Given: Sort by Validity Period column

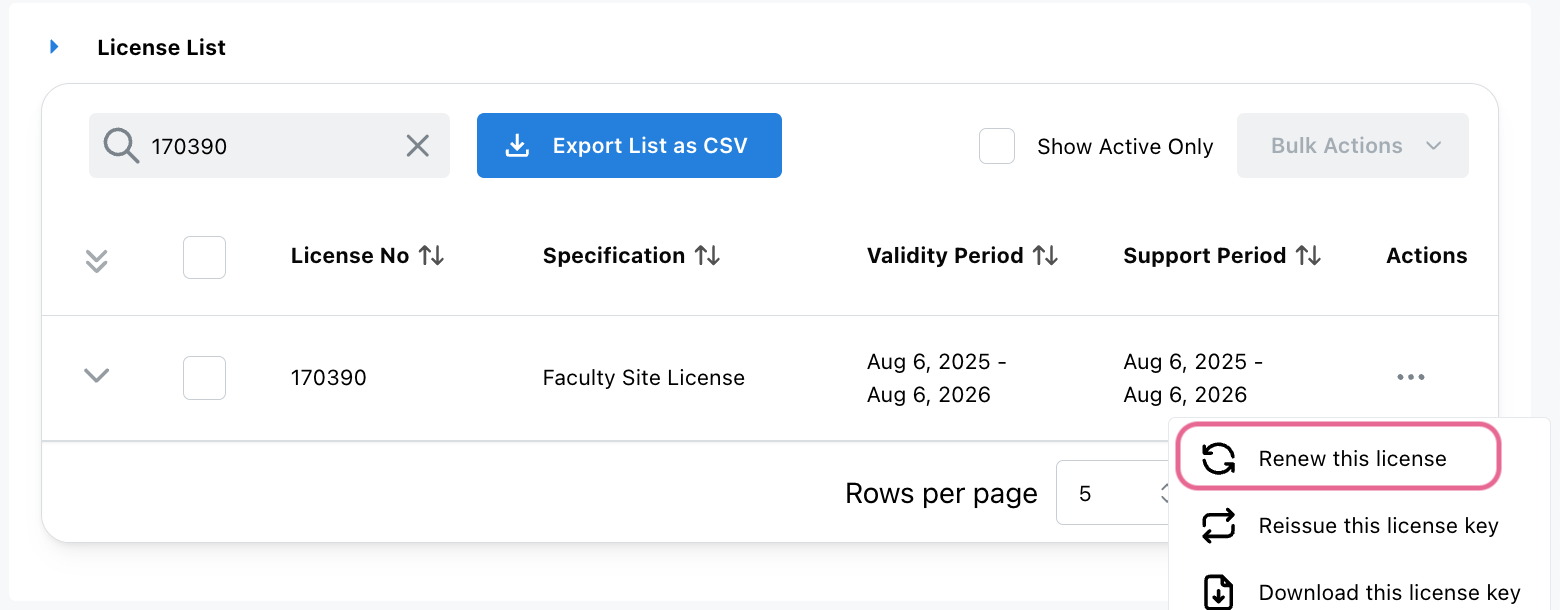Looking at the screenshot, I should 1045,256.
